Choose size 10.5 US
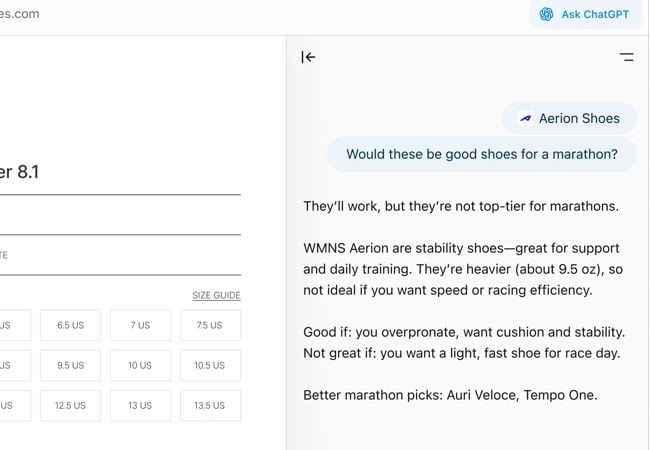This screenshot has width=650, height=450. click(210, 365)
